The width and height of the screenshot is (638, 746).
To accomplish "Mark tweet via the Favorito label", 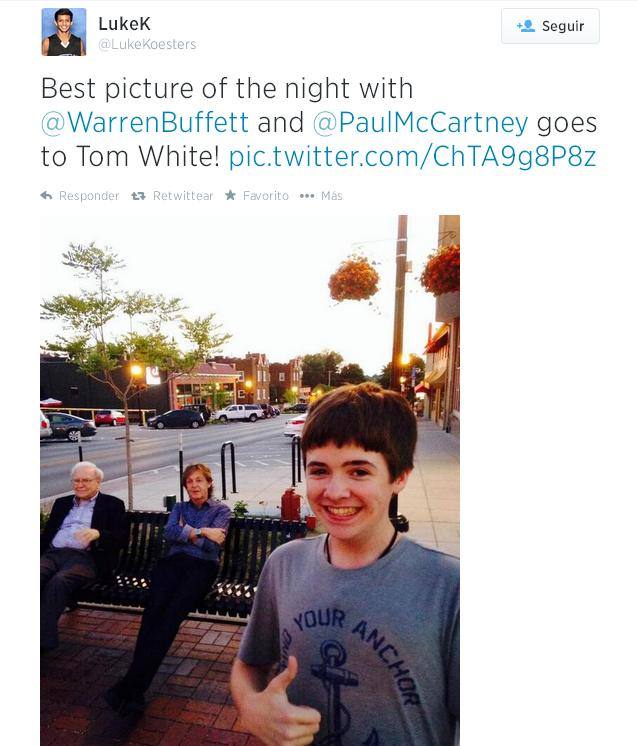I will (265, 196).
